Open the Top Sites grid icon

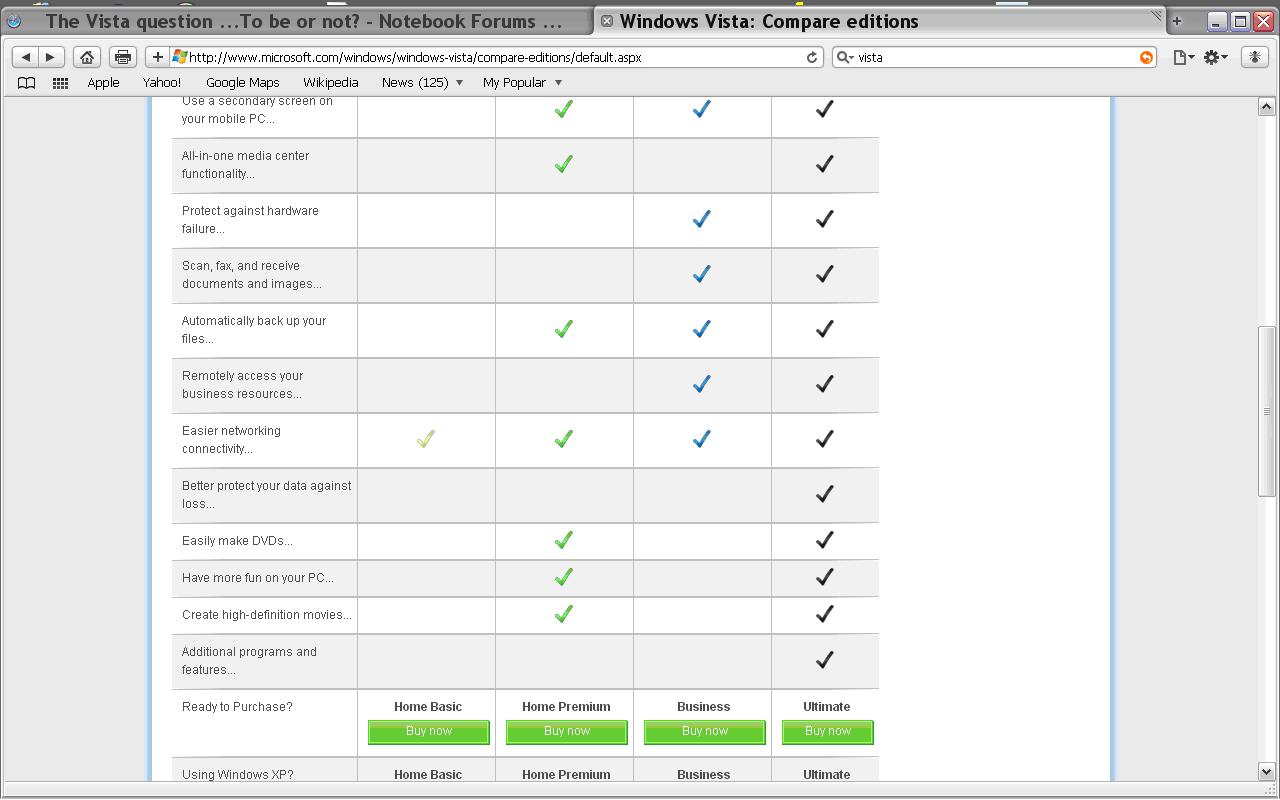click(x=60, y=83)
